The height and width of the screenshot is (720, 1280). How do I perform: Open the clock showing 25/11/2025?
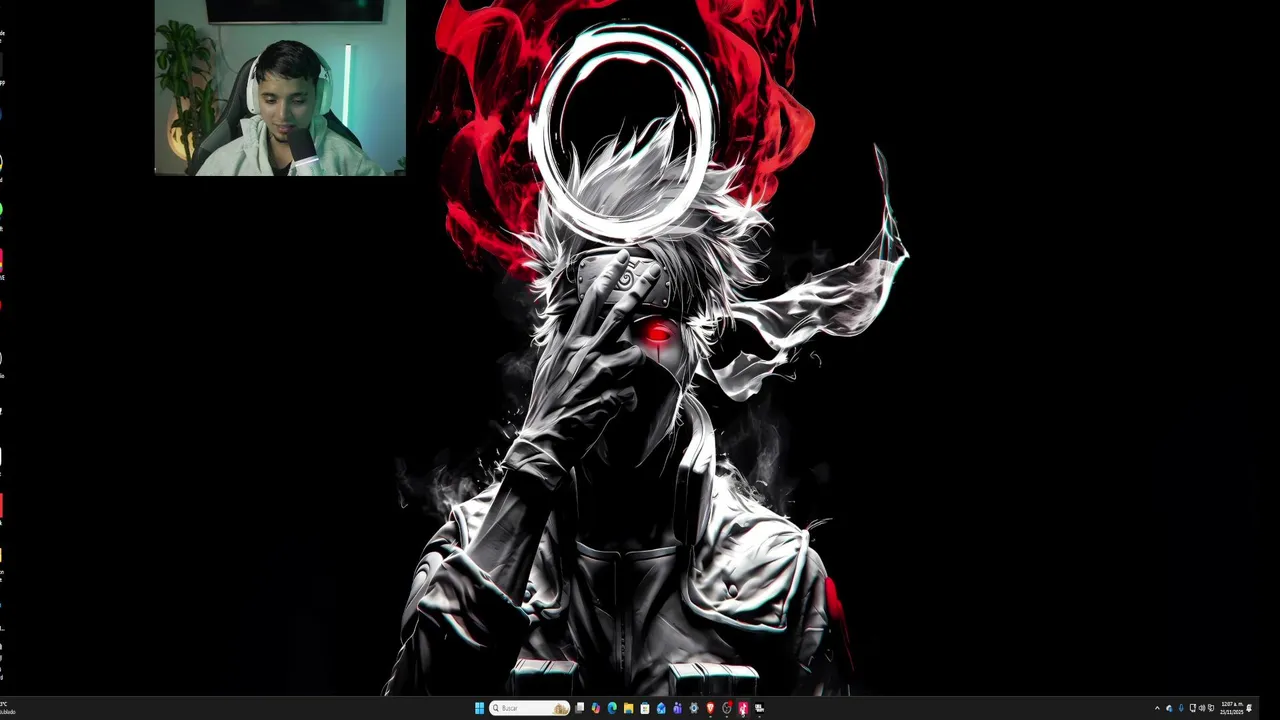(1231, 708)
